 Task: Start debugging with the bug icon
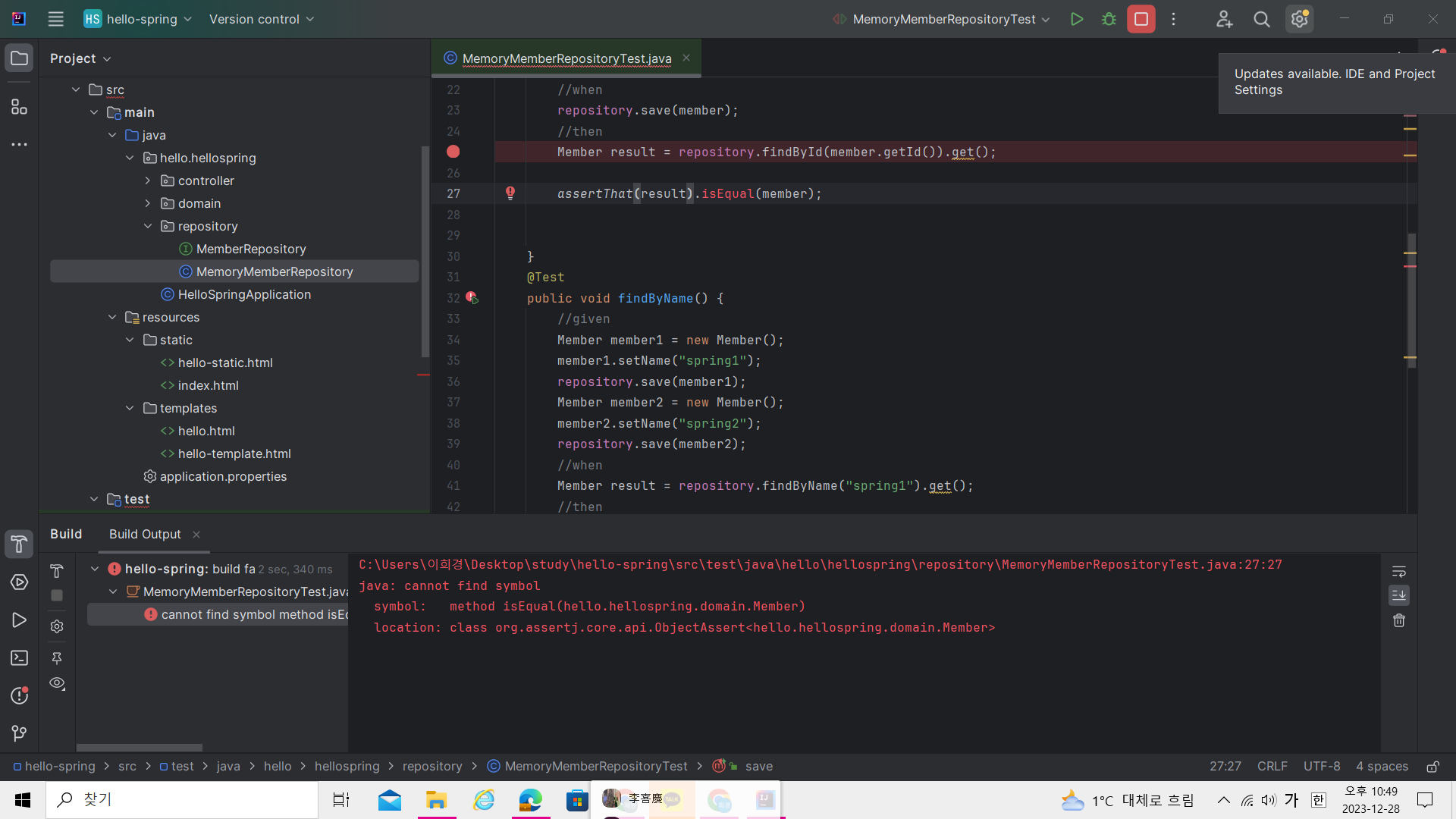1109,19
